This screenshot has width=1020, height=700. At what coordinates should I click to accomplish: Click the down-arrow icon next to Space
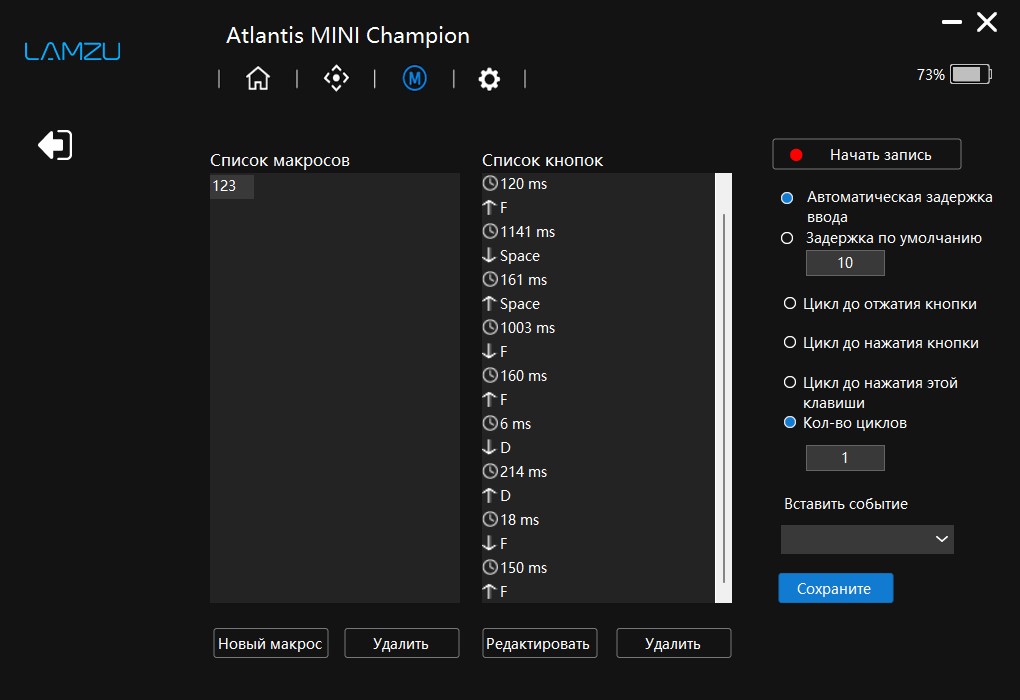(489, 256)
